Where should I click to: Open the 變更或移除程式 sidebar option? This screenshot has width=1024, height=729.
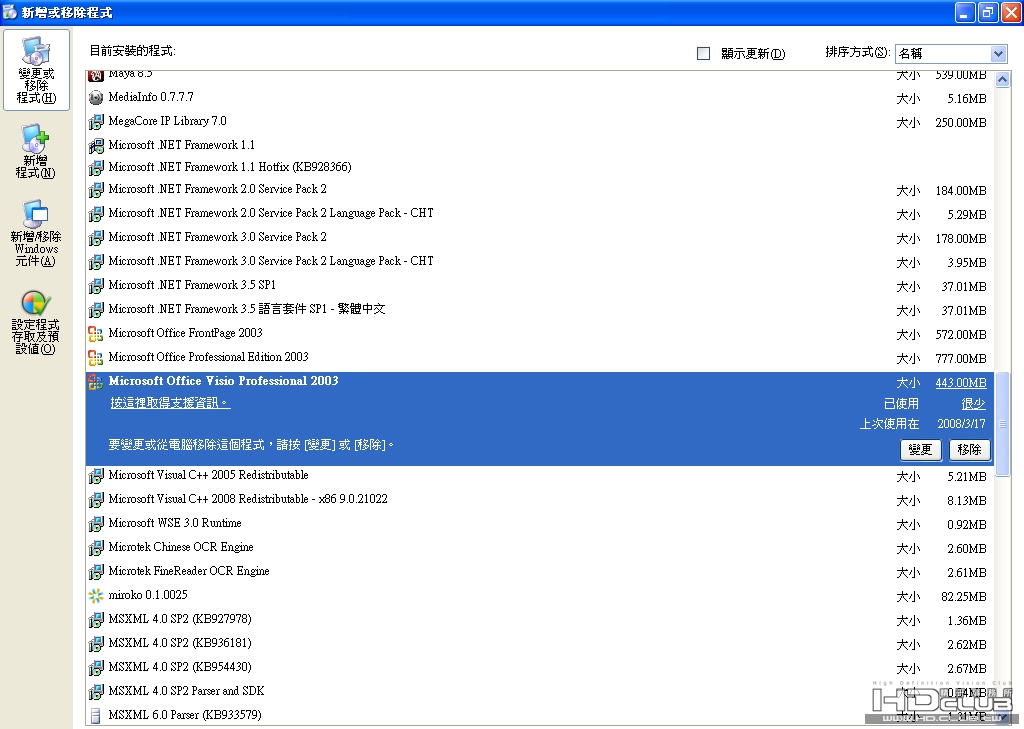point(36,70)
